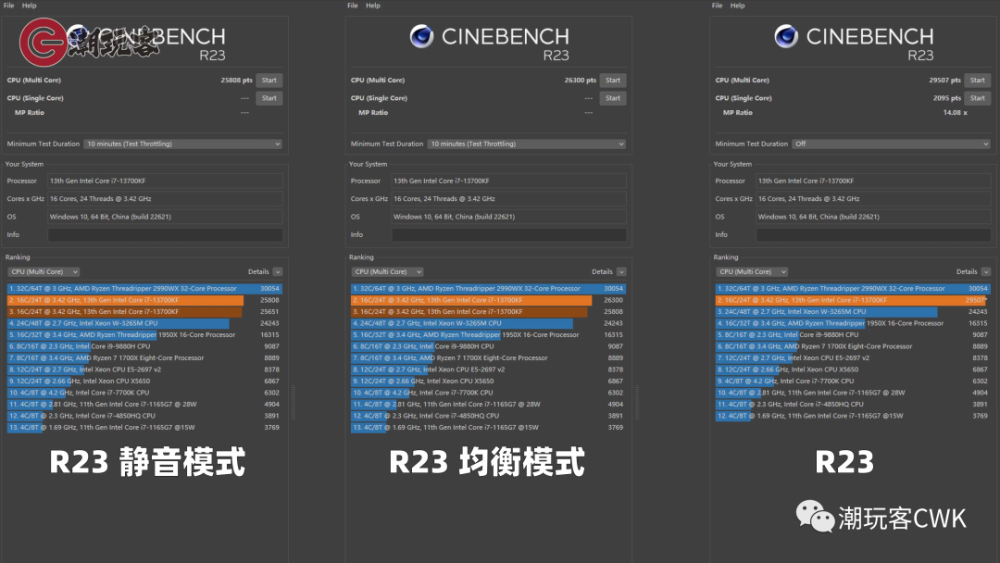The height and width of the screenshot is (563, 1000).
Task: Open CPU (Multi Core) ranking dropdown, left window
Action: 43,272
